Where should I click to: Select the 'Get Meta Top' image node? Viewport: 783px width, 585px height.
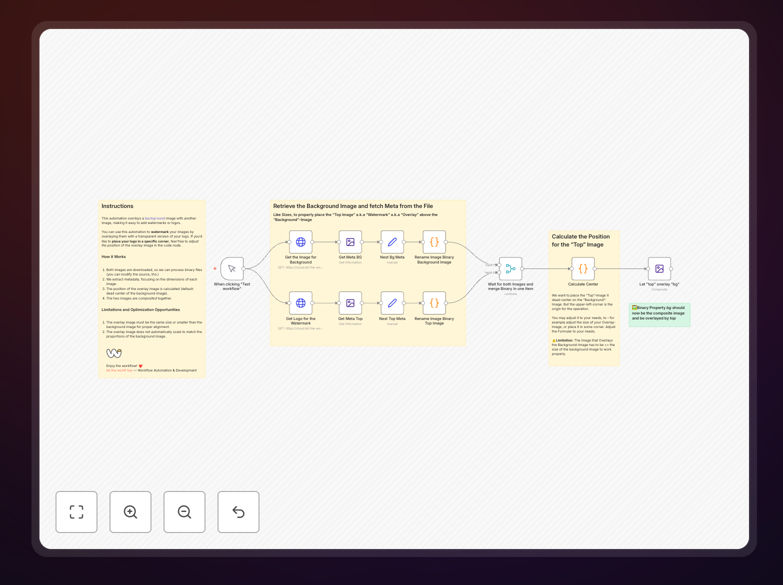[x=350, y=303]
